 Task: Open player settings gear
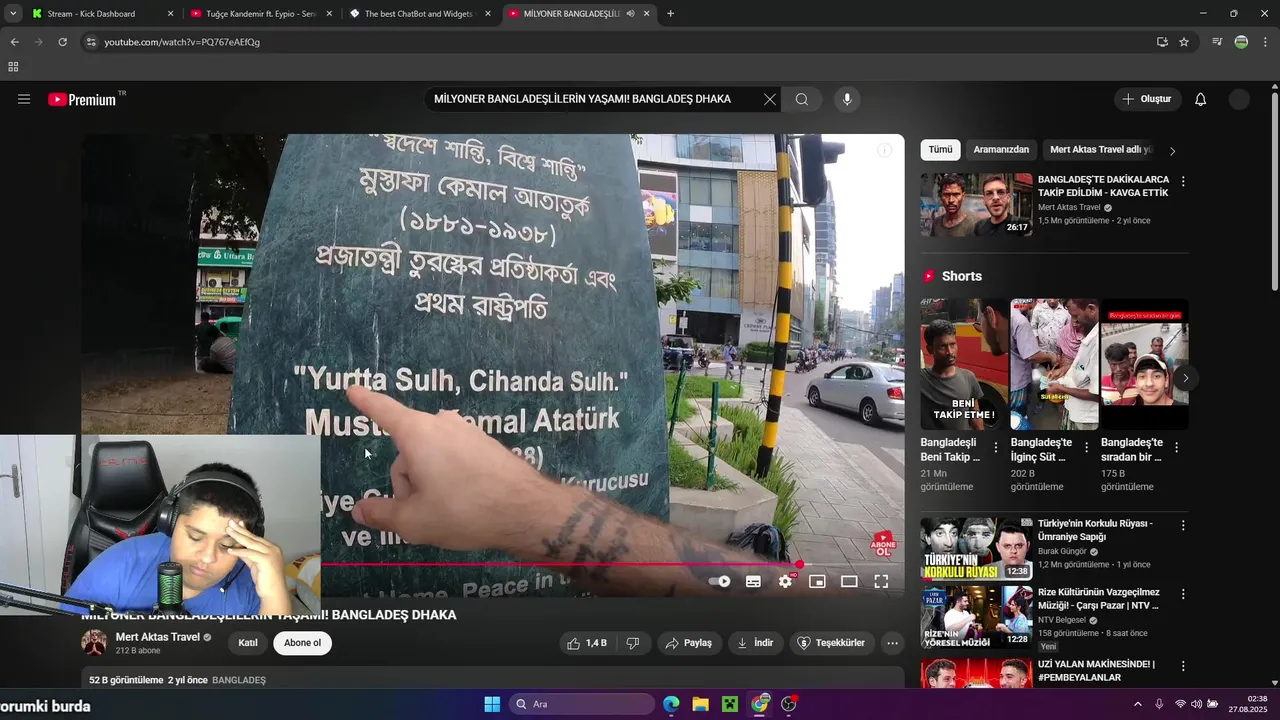coord(786,581)
